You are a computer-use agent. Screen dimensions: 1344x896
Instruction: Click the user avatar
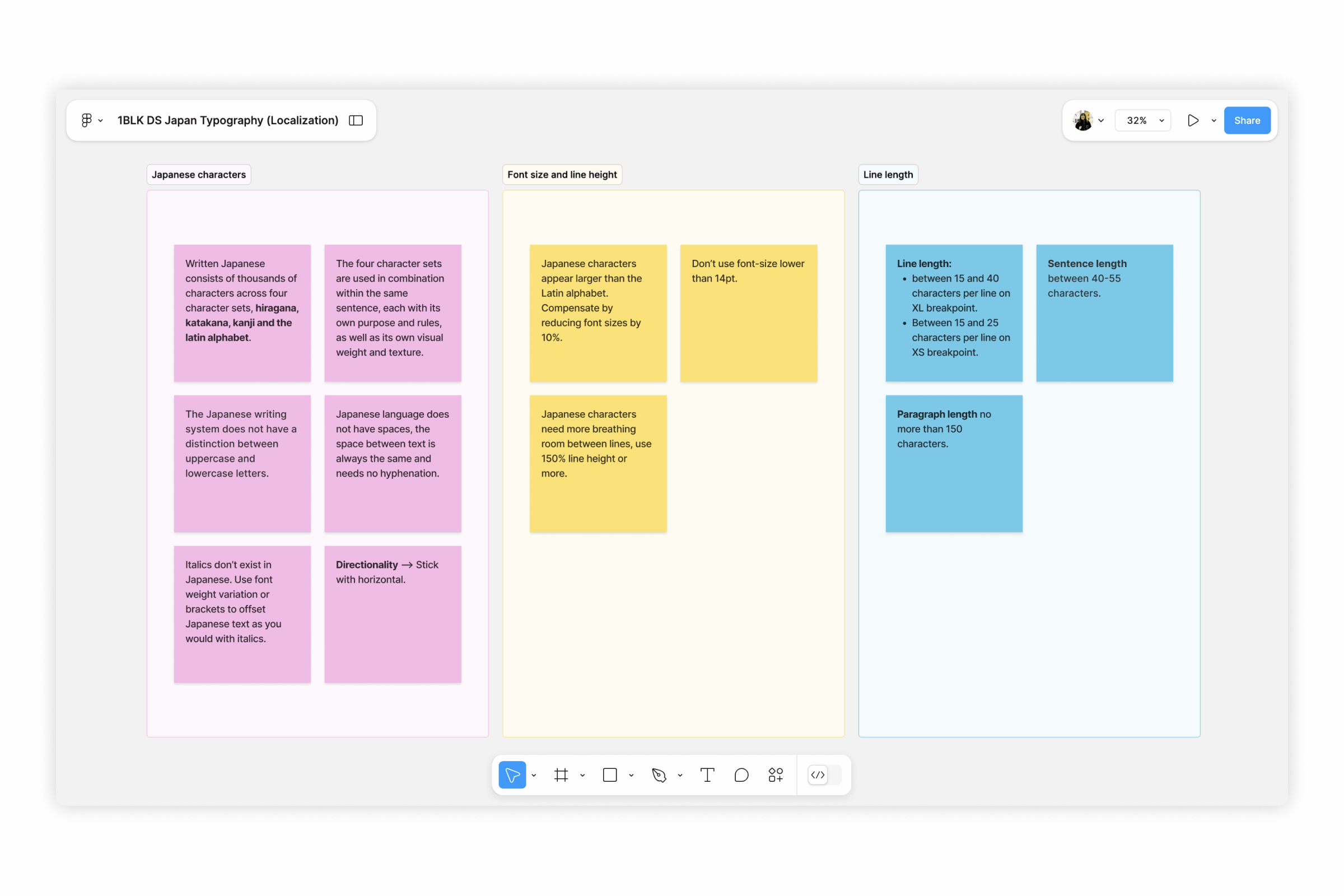pyautogui.click(x=1083, y=120)
